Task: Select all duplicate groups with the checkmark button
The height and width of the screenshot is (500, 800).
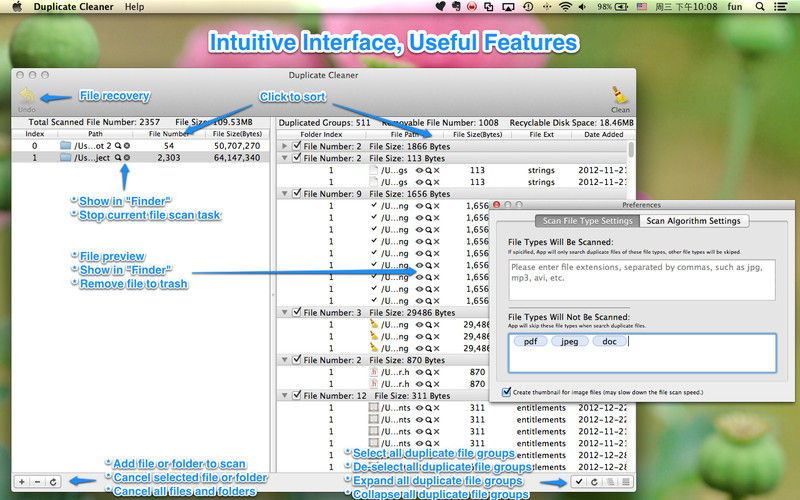Action: tap(579, 482)
